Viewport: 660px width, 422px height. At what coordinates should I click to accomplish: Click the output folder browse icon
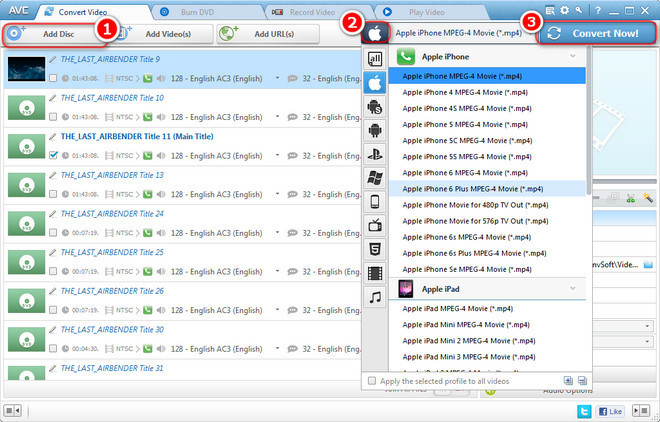pyautogui.click(x=648, y=265)
